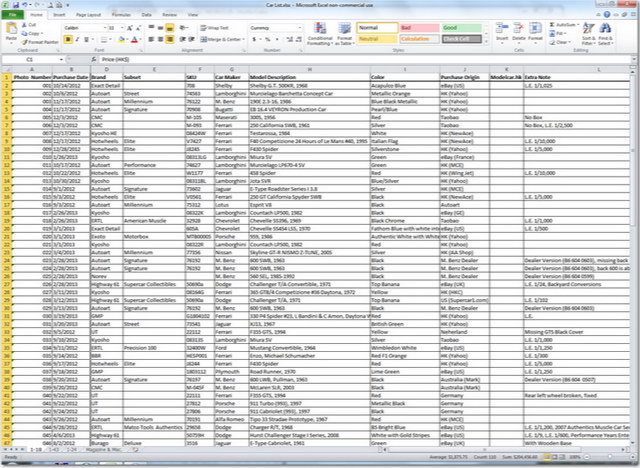Decrease the font size
The width and height of the screenshot is (640, 468).
tap(138, 28)
